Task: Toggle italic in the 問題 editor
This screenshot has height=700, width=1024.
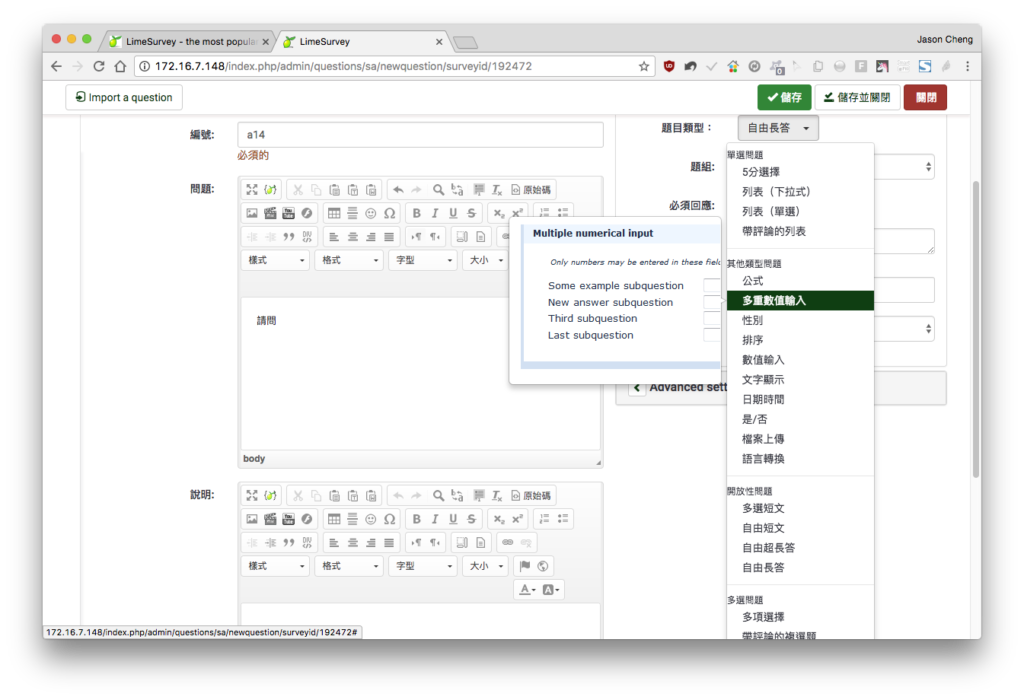Action: (x=435, y=214)
